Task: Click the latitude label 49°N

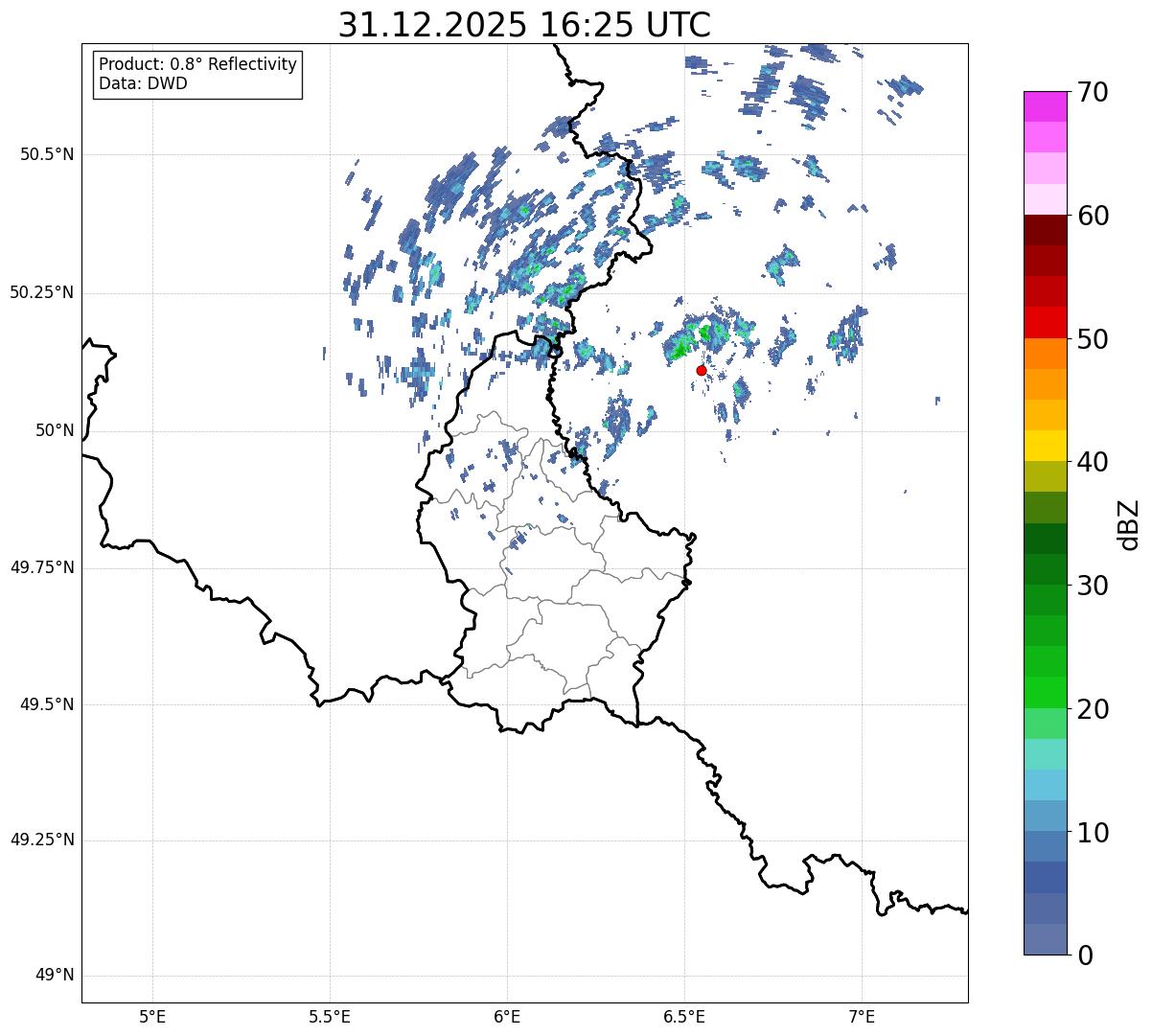Action: click(55, 976)
